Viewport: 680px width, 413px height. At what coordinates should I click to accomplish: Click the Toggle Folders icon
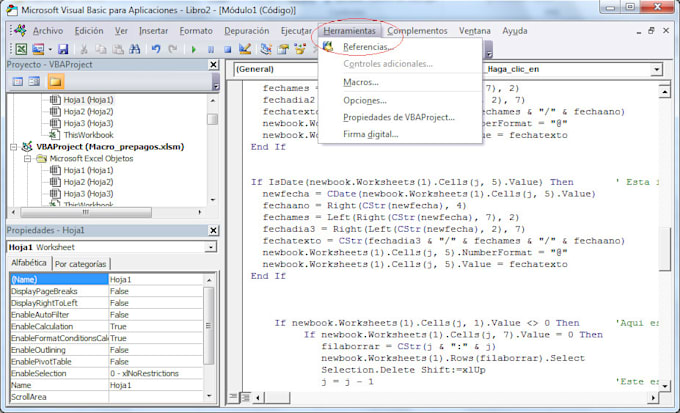click(x=56, y=81)
